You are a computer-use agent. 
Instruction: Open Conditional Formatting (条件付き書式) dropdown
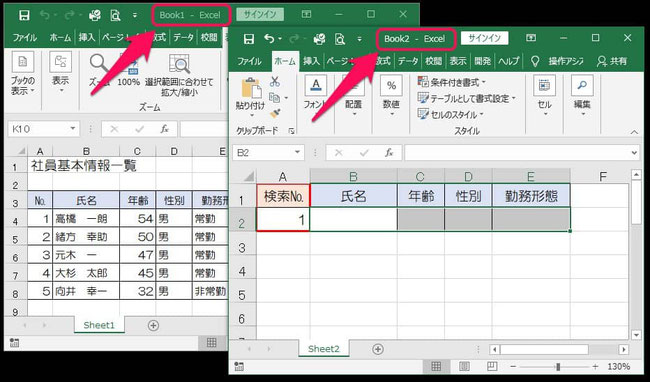point(451,82)
